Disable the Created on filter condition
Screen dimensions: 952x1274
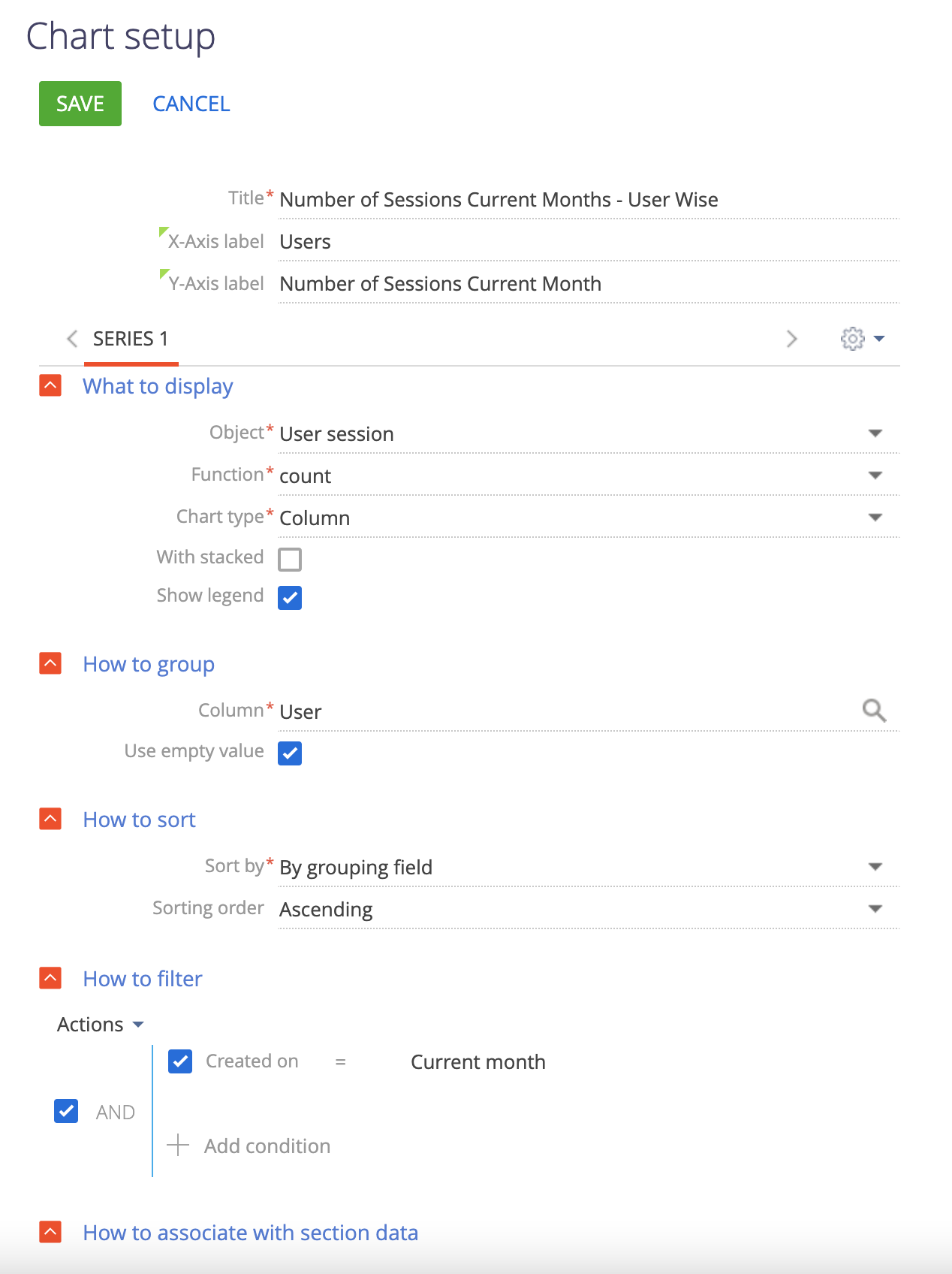tap(180, 1061)
